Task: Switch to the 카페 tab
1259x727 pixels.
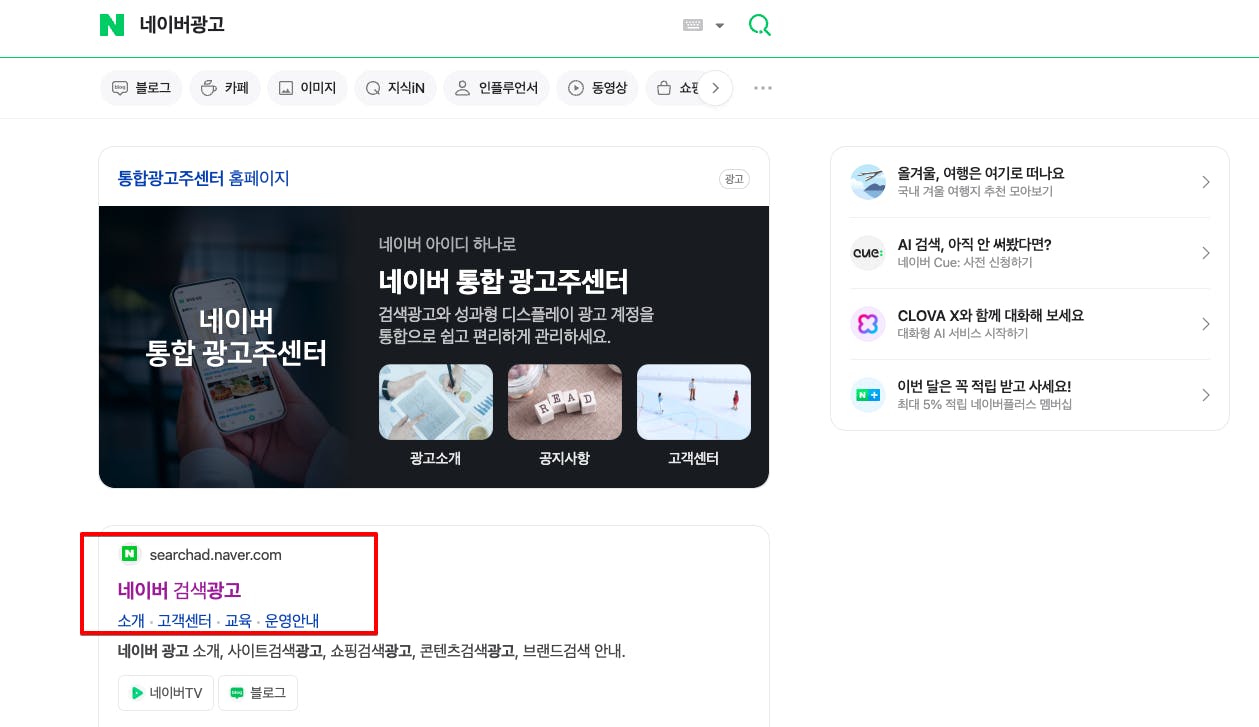Action: (225, 88)
